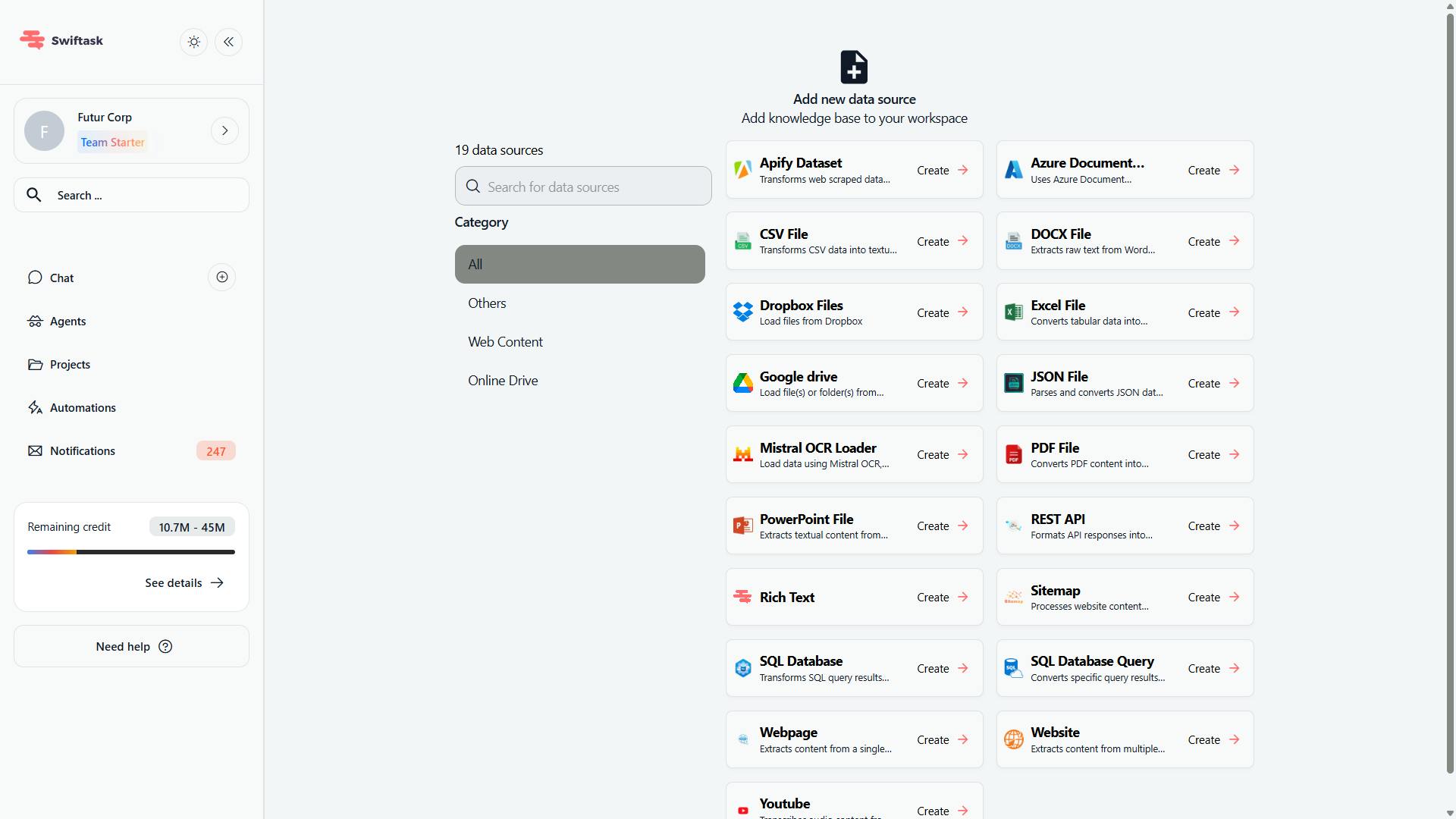1456x819 pixels.
Task: Open the Automations section
Action: tap(82, 407)
